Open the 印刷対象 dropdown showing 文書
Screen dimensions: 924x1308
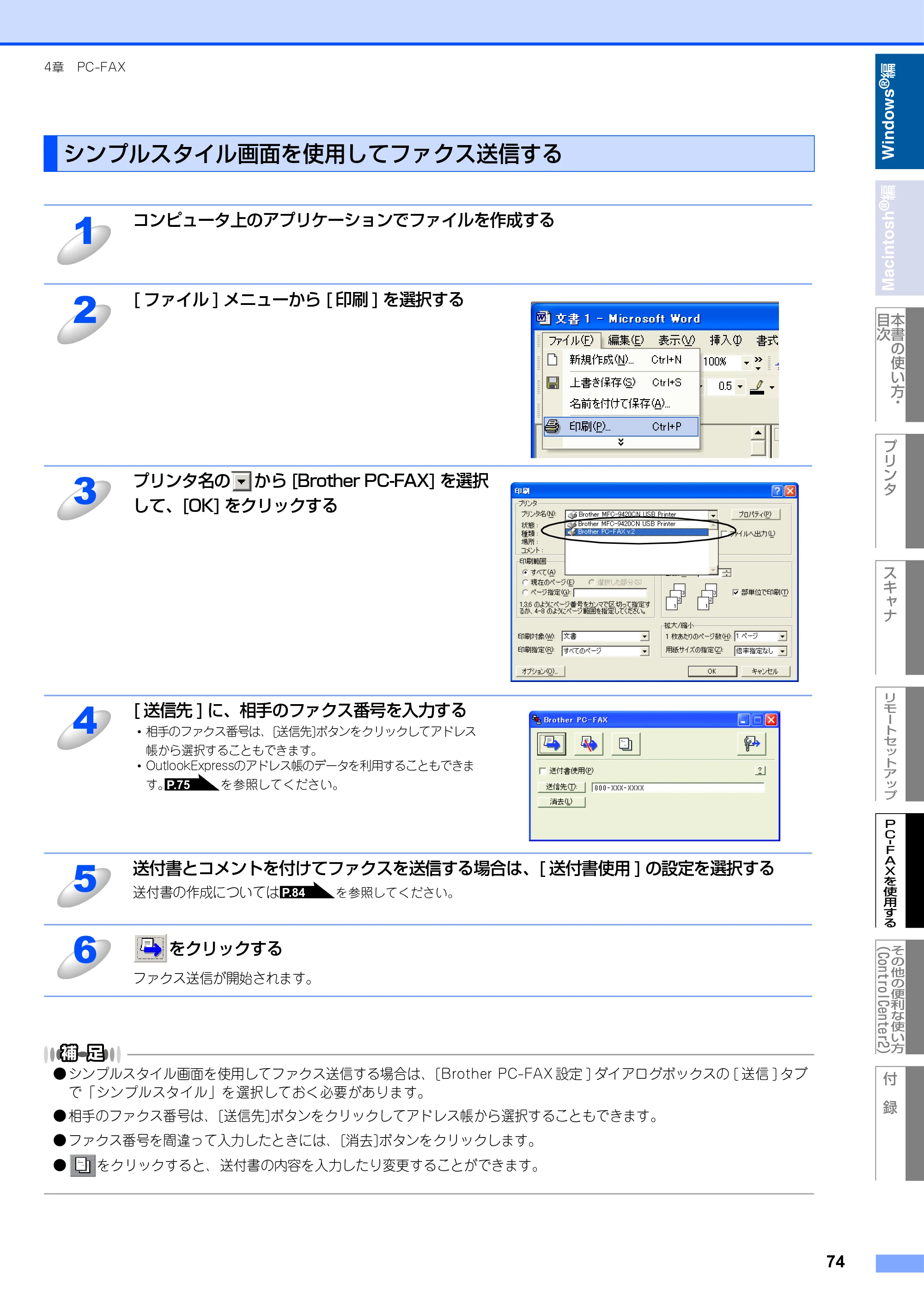coord(644,636)
